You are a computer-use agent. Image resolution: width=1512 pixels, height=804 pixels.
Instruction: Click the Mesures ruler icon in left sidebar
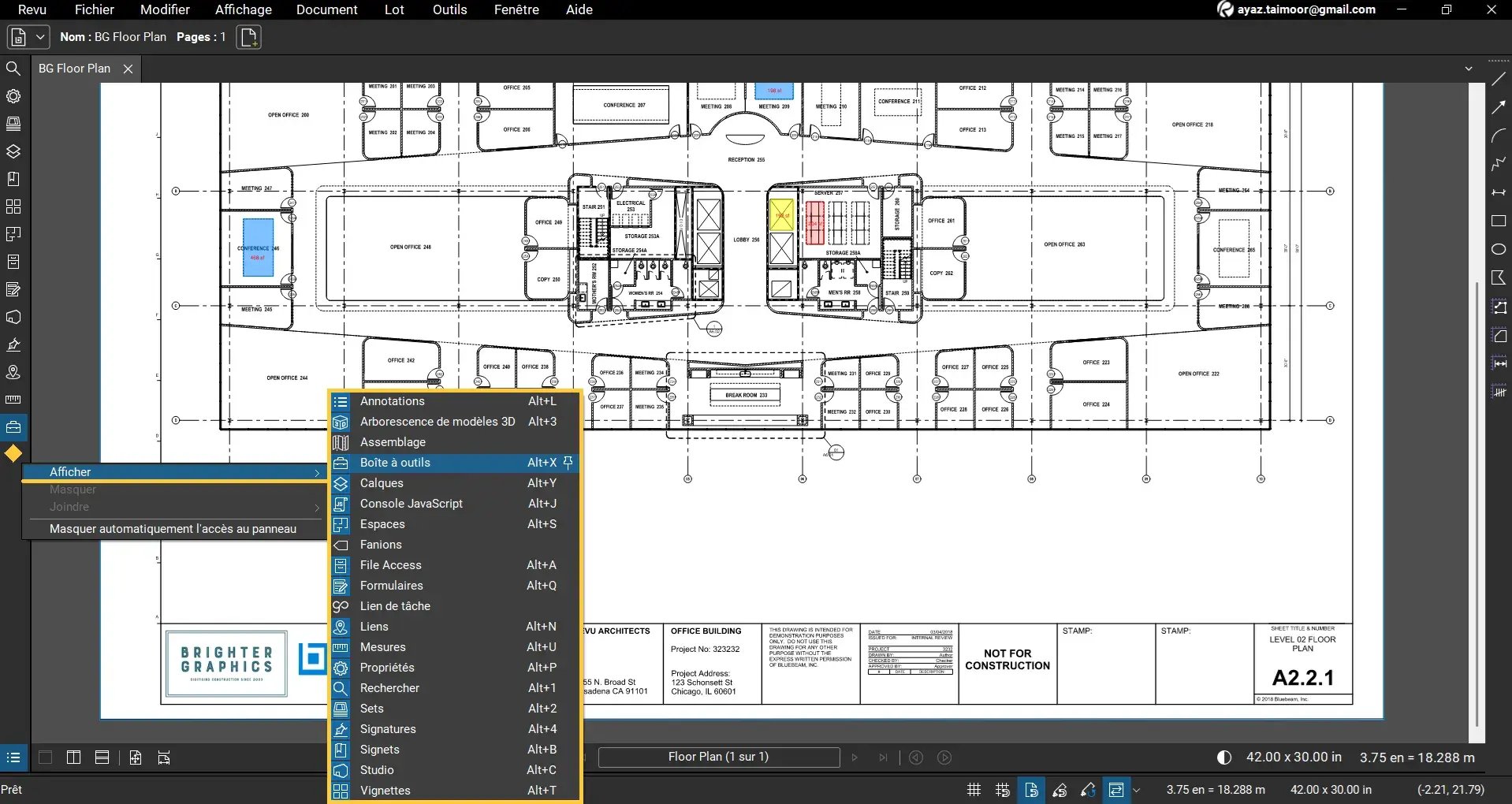click(x=13, y=400)
